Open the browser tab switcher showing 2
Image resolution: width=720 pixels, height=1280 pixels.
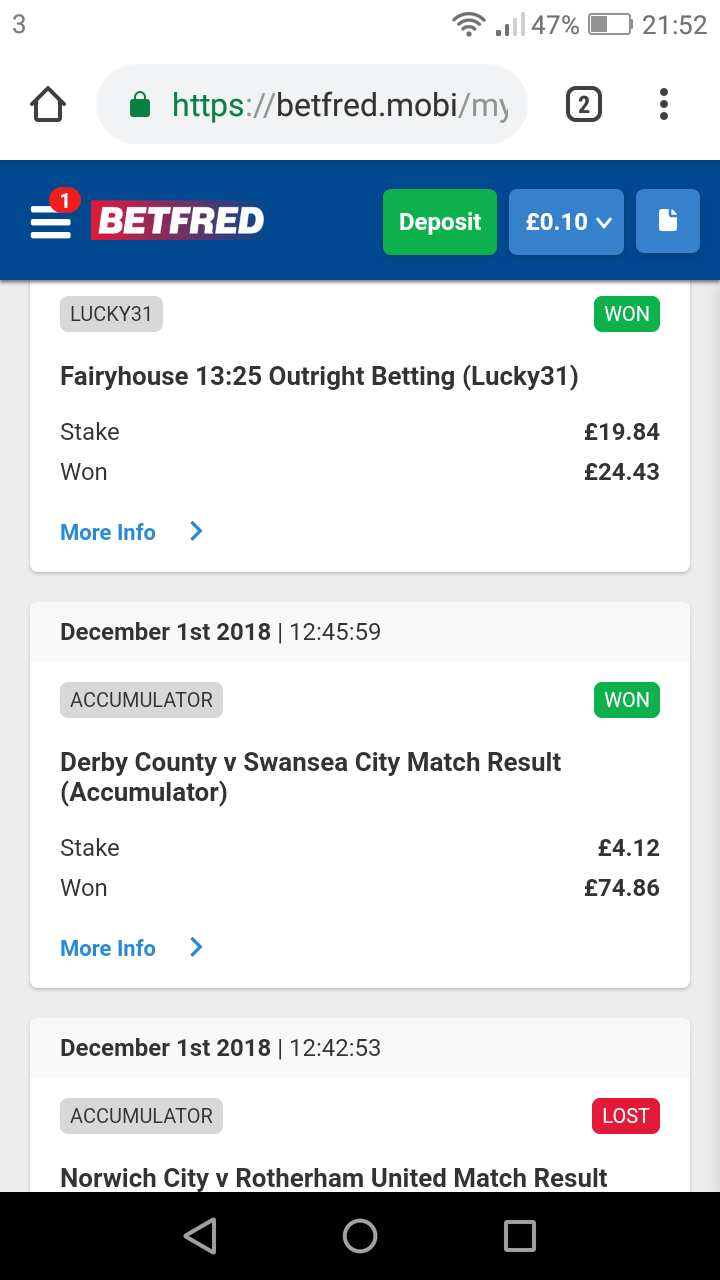point(584,105)
